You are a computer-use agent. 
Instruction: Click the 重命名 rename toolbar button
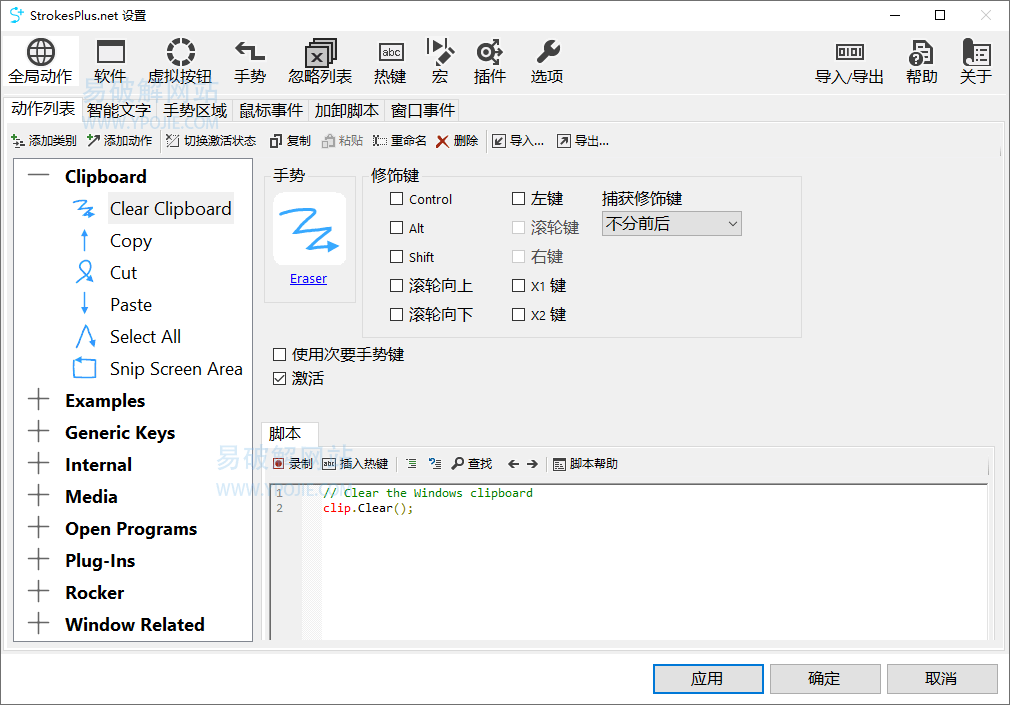click(x=399, y=140)
